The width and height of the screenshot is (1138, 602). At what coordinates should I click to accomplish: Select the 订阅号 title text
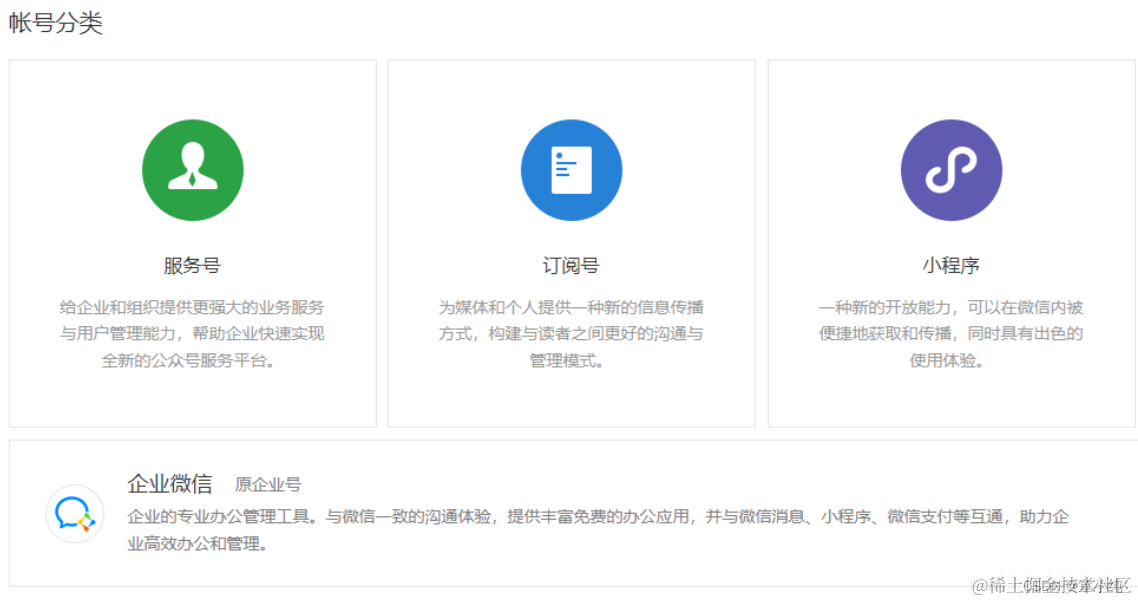coord(571,265)
